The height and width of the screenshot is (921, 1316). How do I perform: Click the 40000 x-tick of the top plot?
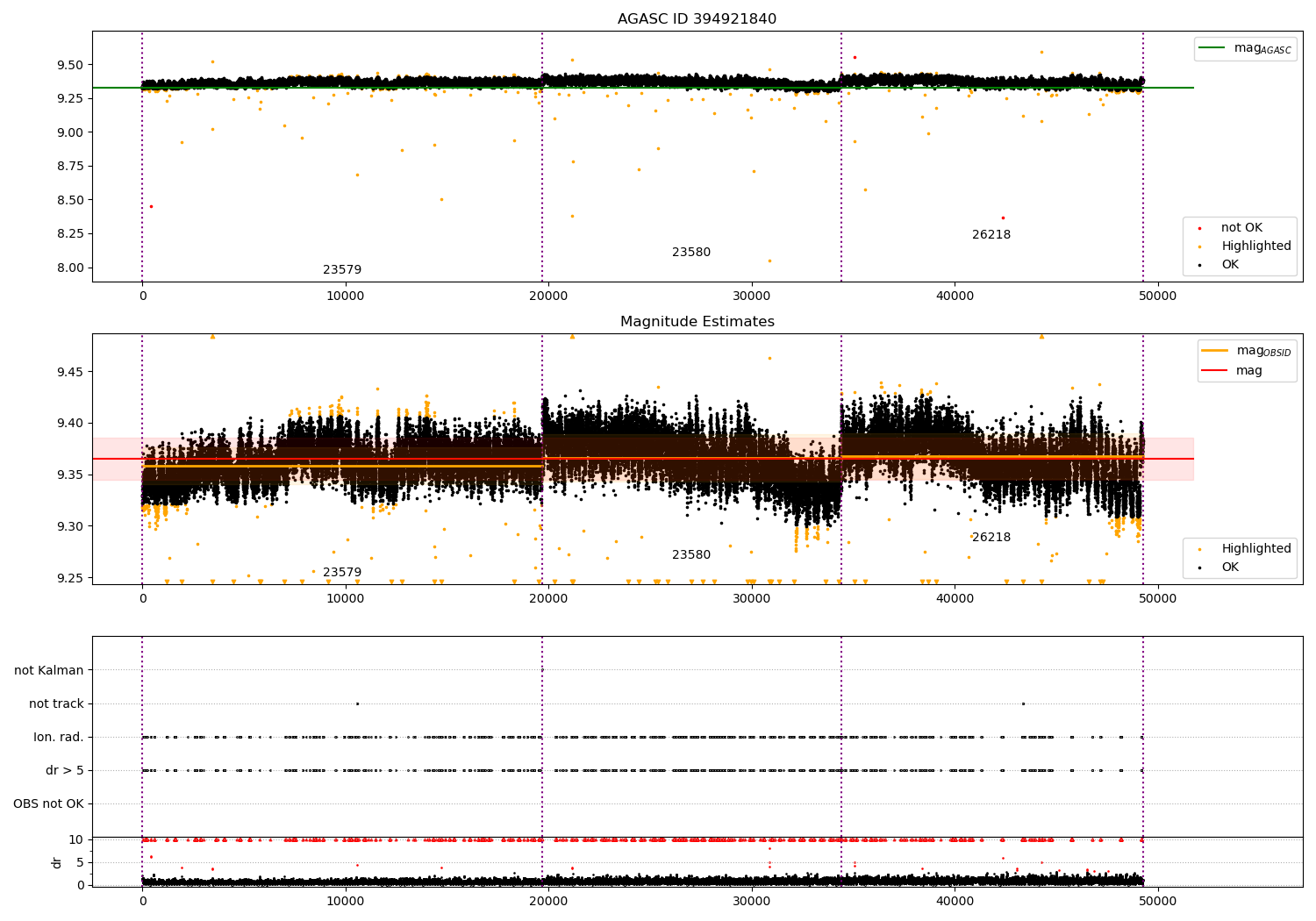955,296
